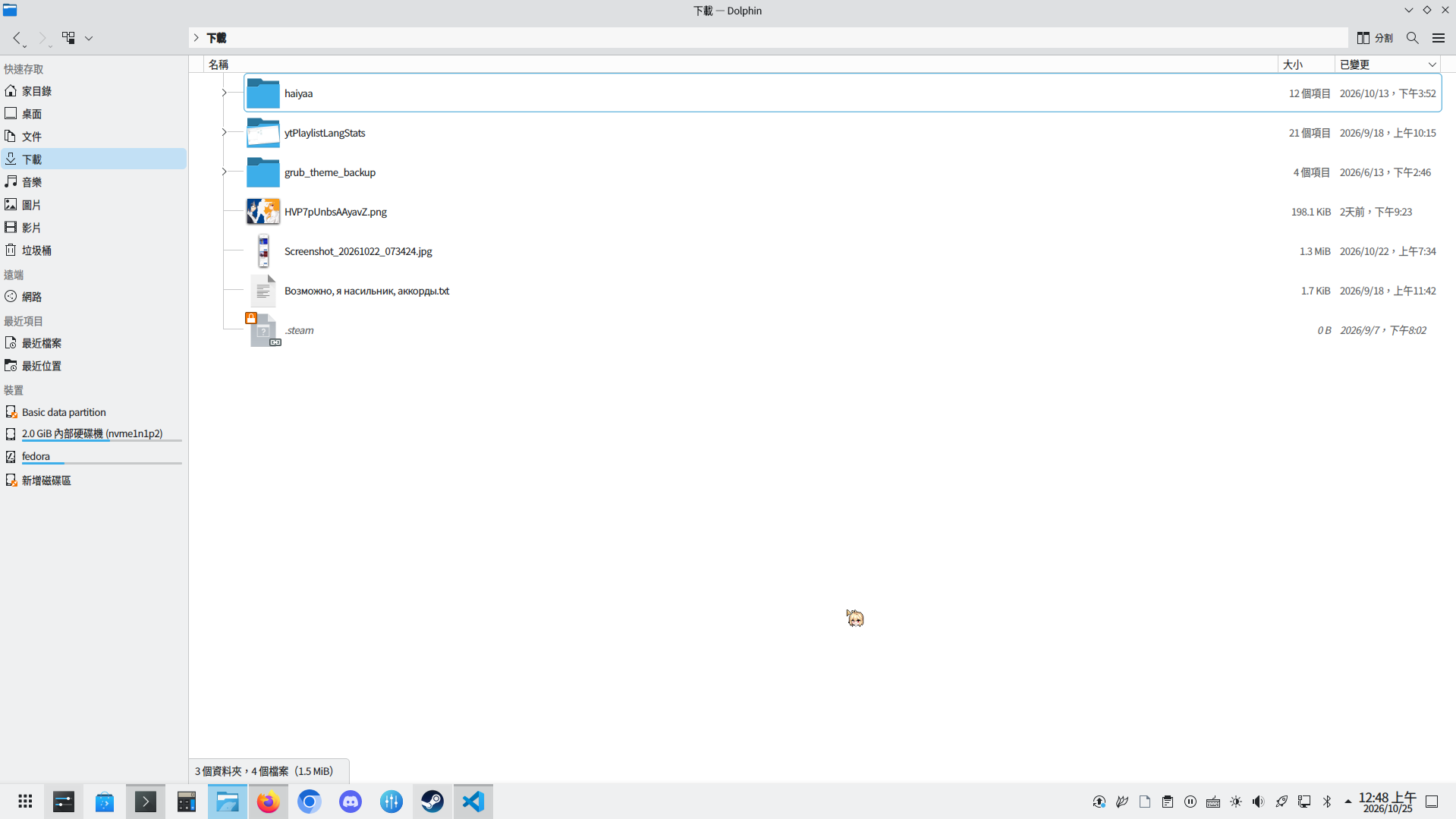Open the fedora device
The width and height of the screenshot is (1456, 819).
[x=93, y=456]
